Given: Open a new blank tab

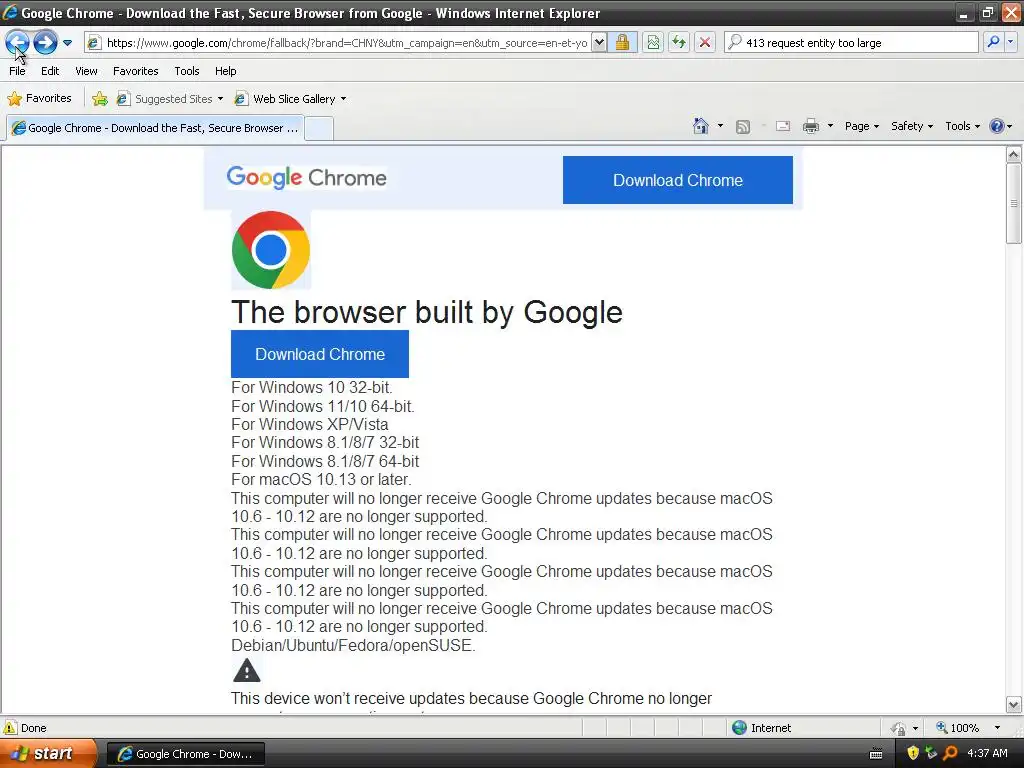Looking at the screenshot, I should pyautogui.click(x=319, y=128).
